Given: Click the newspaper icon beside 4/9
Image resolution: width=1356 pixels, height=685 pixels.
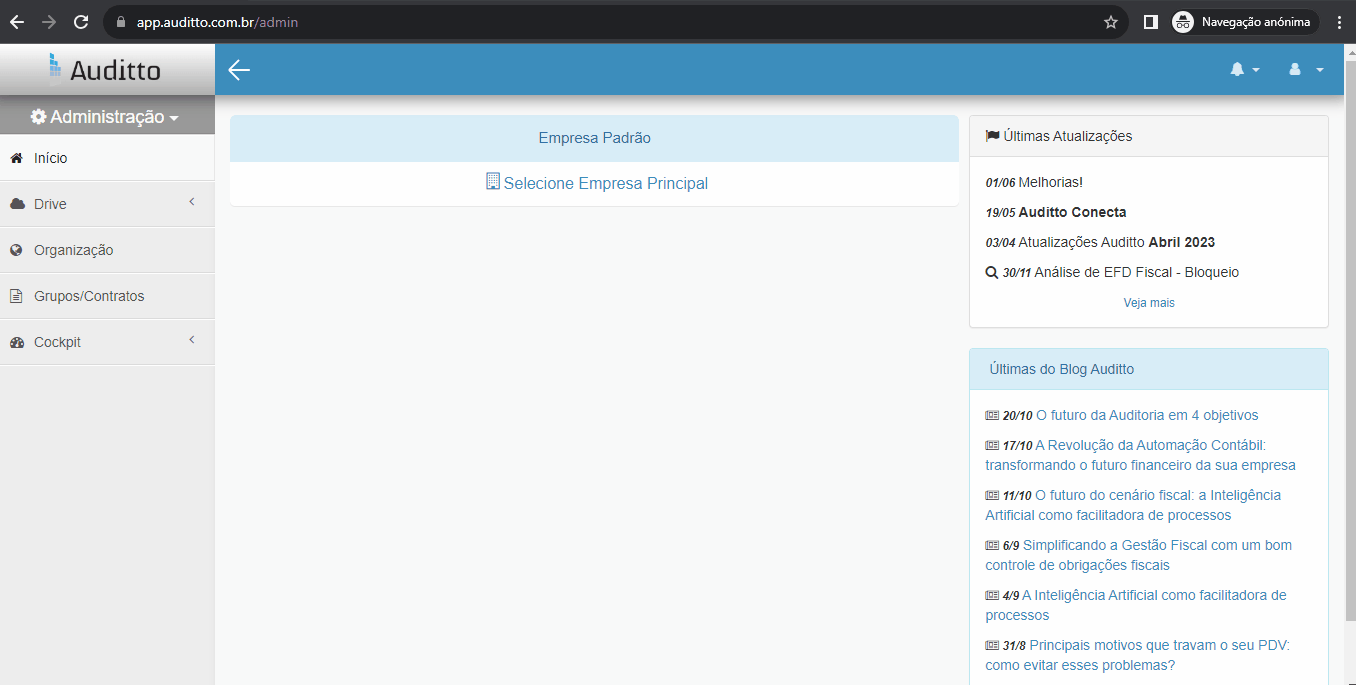Looking at the screenshot, I should (992, 595).
